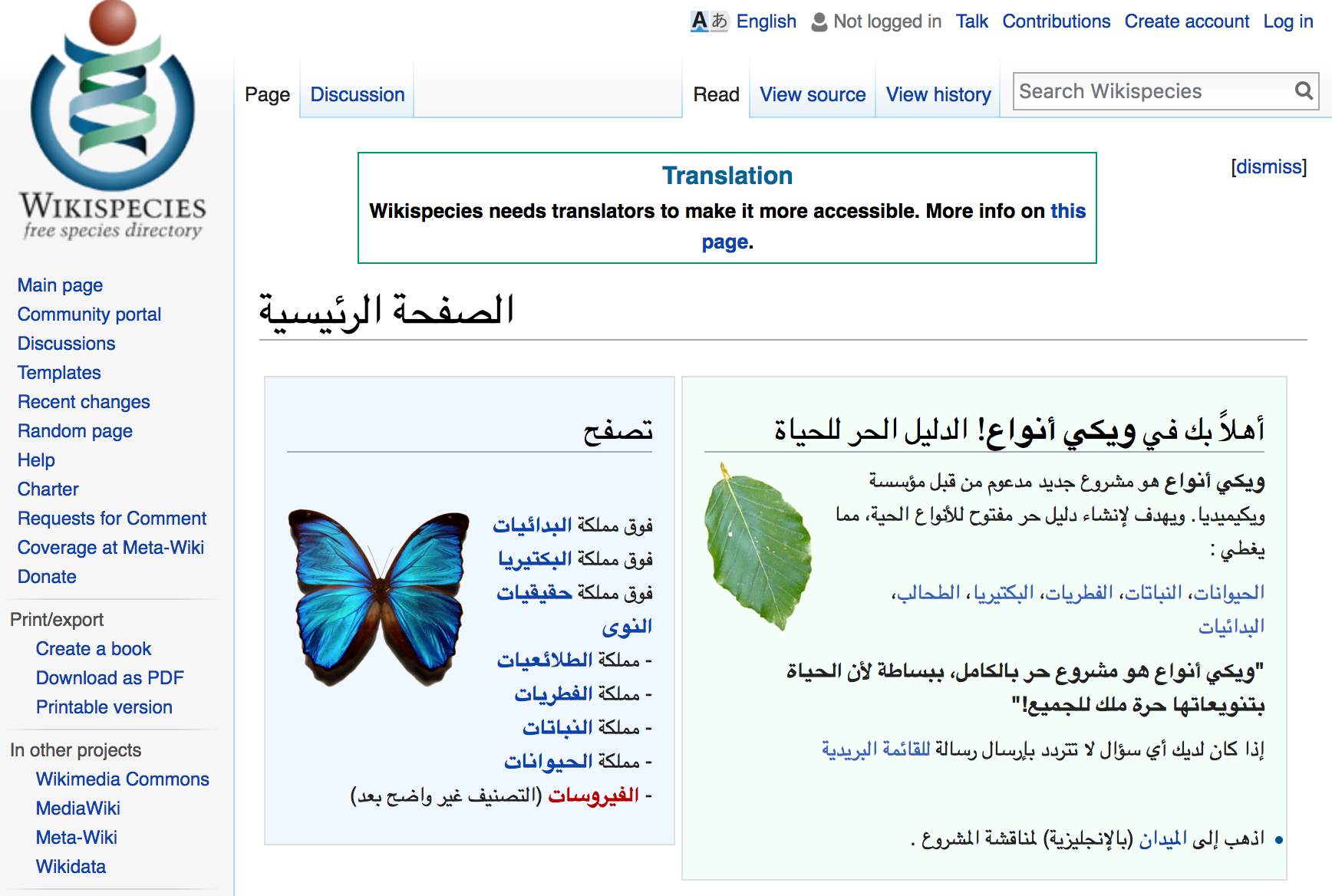Click Download as PDF link
The width and height of the screenshot is (1332, 896).
pos(110,678)
